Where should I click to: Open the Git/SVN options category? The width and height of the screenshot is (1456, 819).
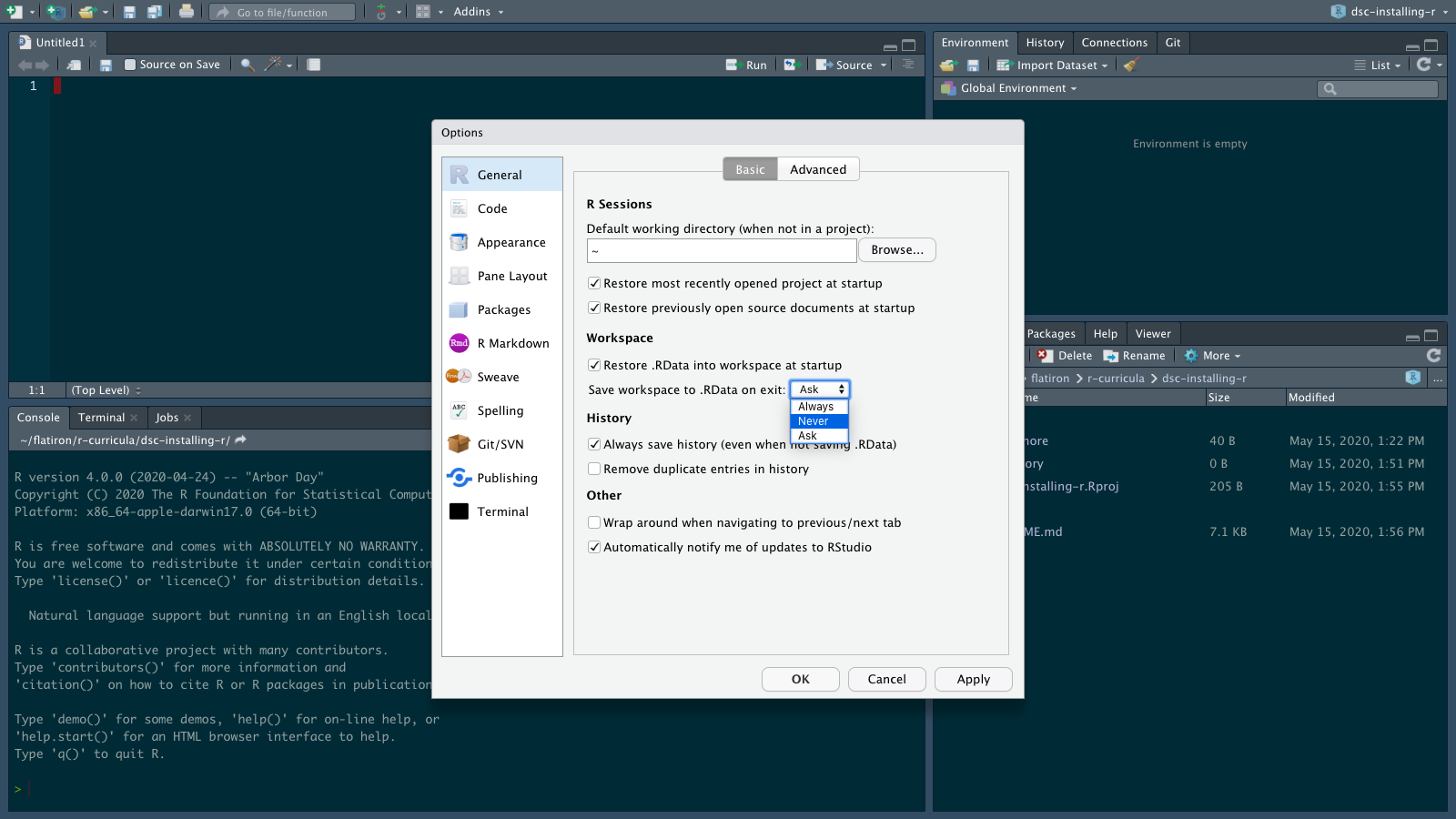(x=502, y=444)
